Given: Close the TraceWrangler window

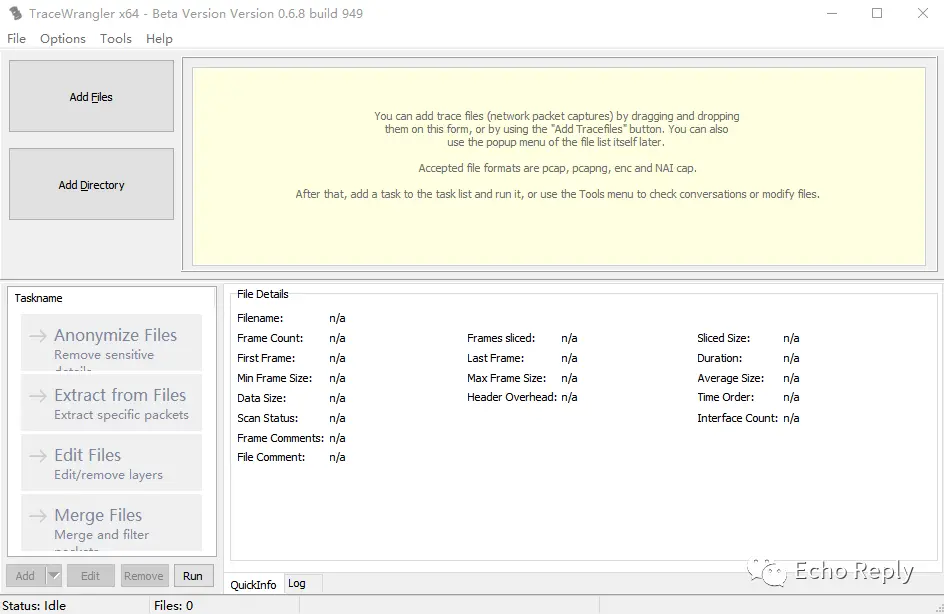Looking at the screenshot, I should click(x=923, y=13).
